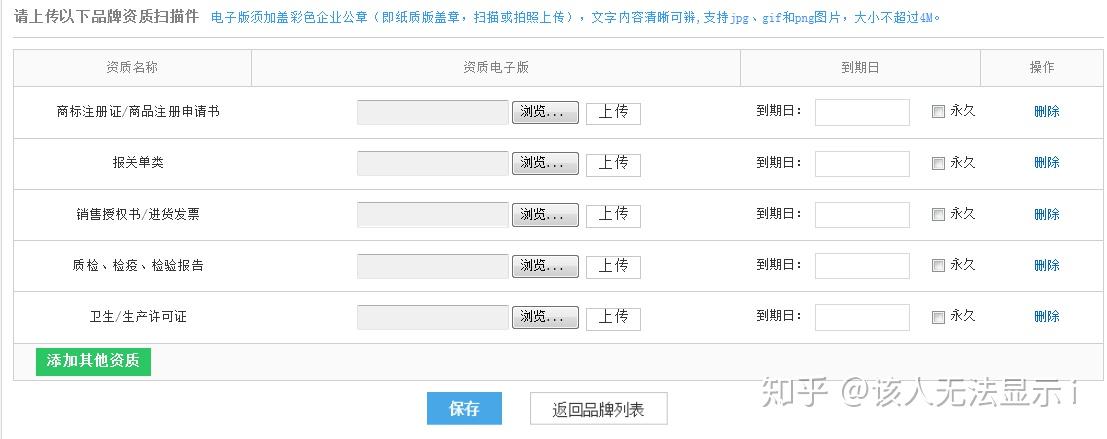Select 永久 for 卫生/生产许可证
This screenshot has height=439, width=1107.
[x=938, y=317]
